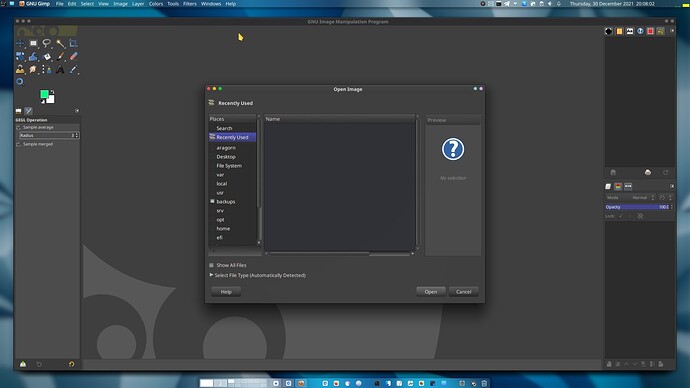The height and width of the screenshot is (388, 690).
Task: Toggle the Sample merged checkbox
Action: pyautogui.click(x=18, y=144)
